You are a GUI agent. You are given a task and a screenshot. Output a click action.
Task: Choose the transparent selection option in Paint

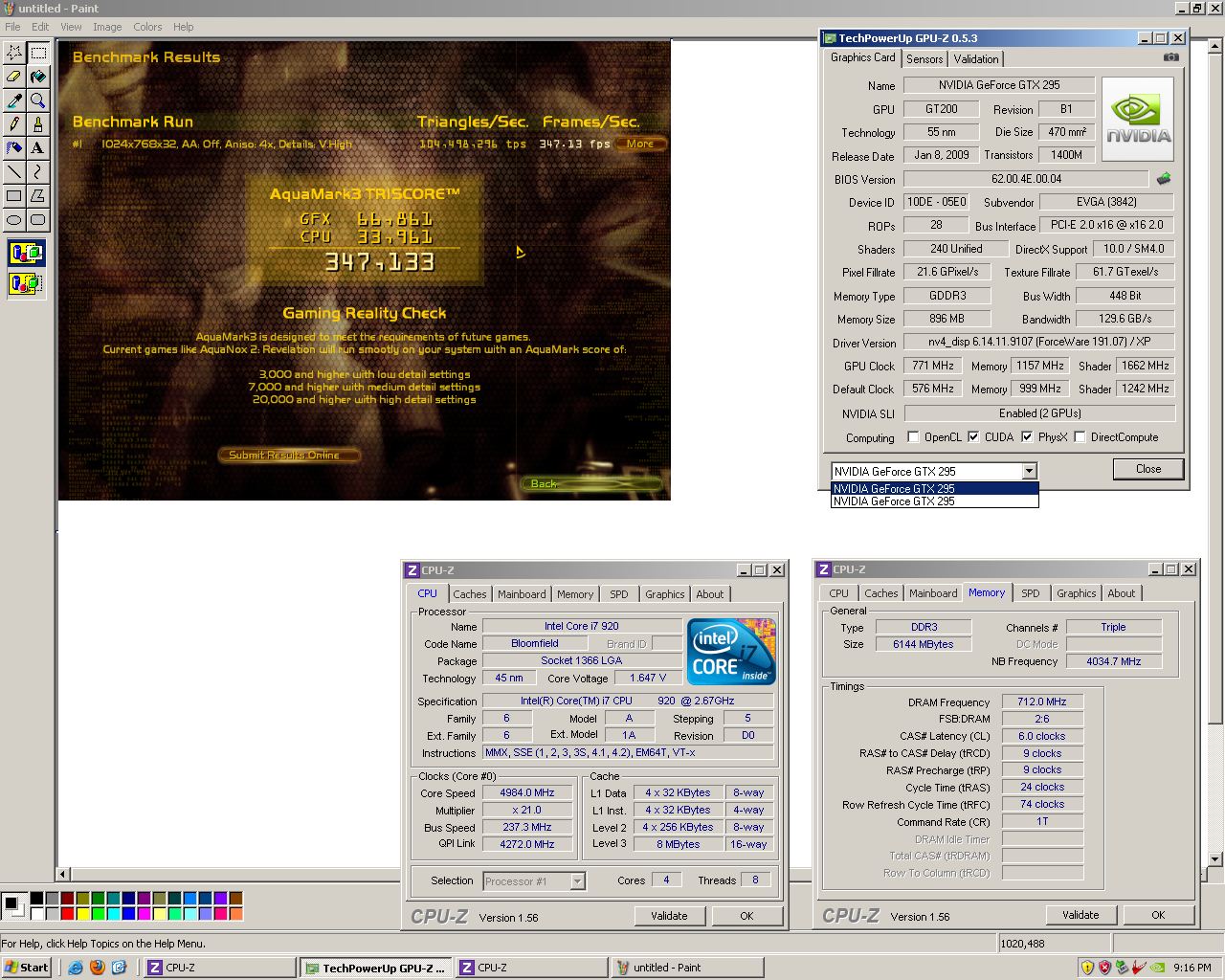click(26, 283)
